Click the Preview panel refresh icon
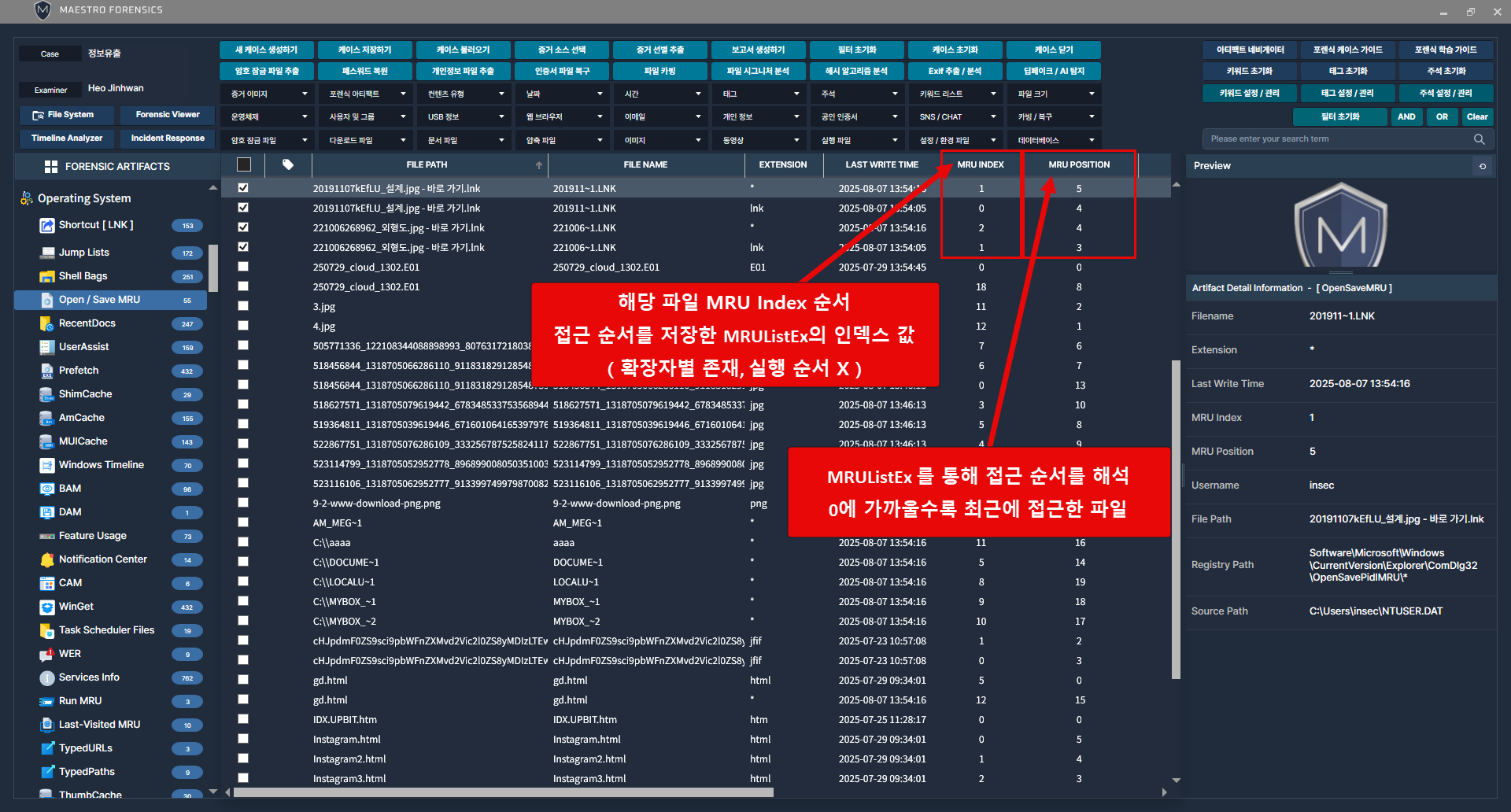Viewport: 1511px width, 812px height. (x=1483, y=166)
